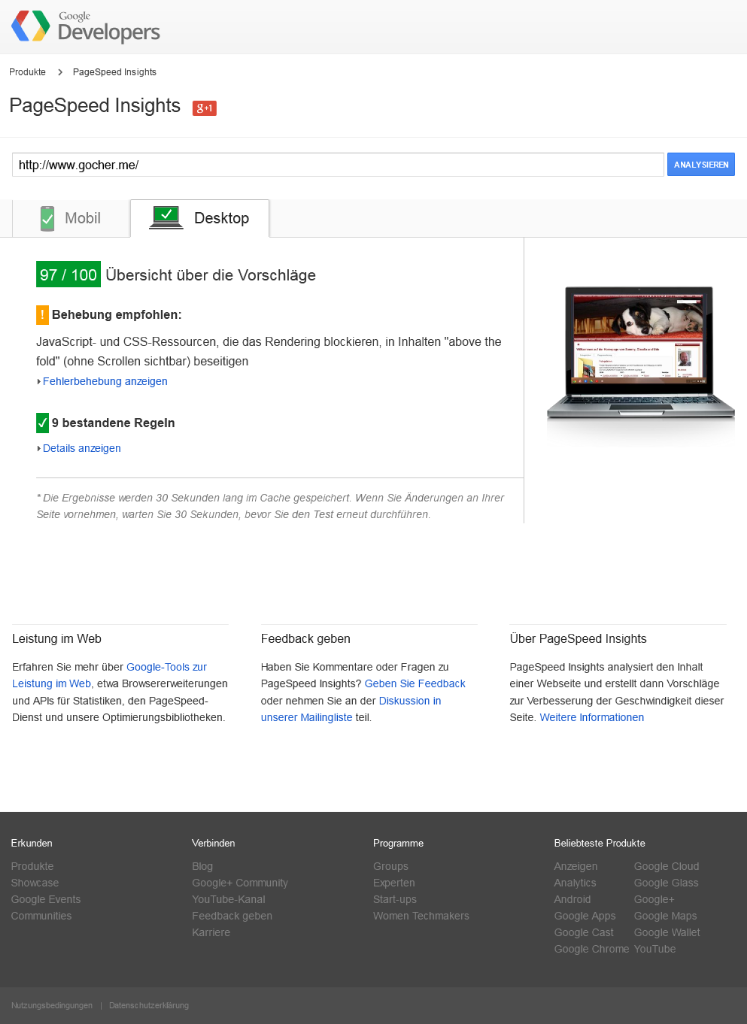Open Google Cast footer link
The width and height of the screenshot is (747, 1024).
584,933
